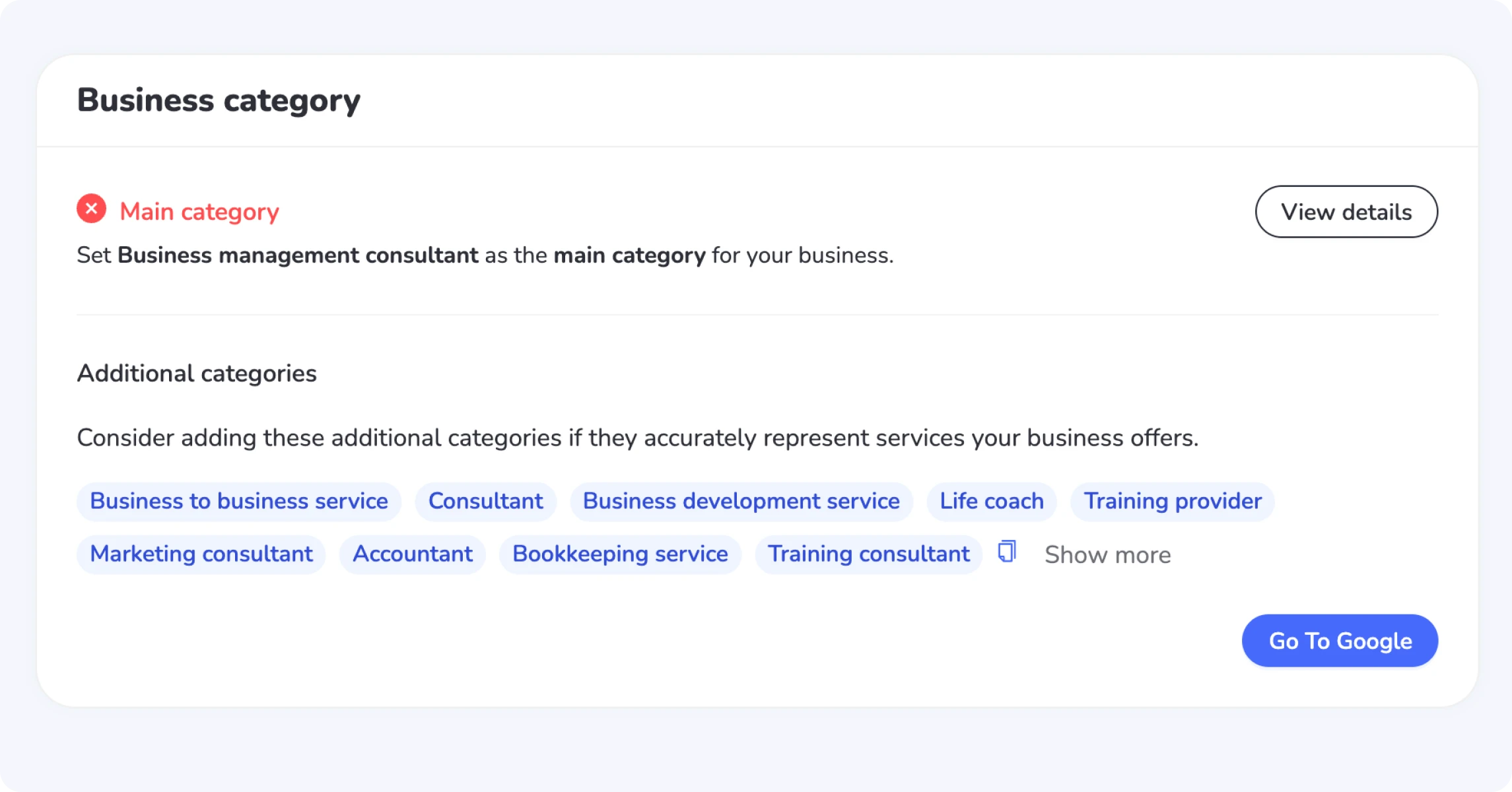Click the Go To Google button
This screenshot has height=792, width=1512.
pos(1339,640)
